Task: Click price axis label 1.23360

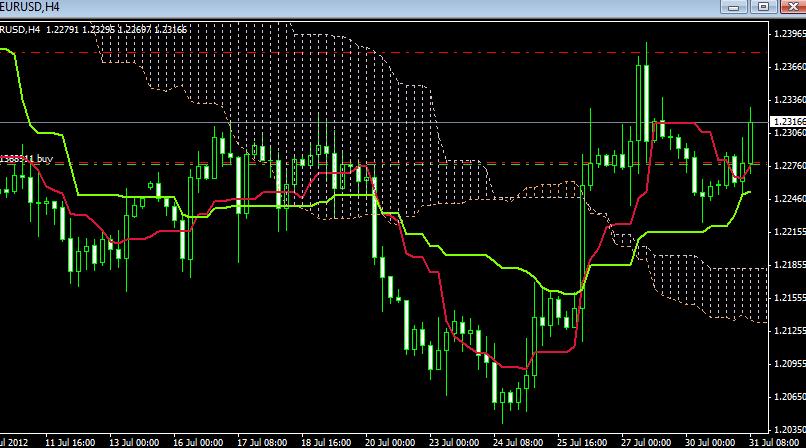Action: [x=790, y=100]
